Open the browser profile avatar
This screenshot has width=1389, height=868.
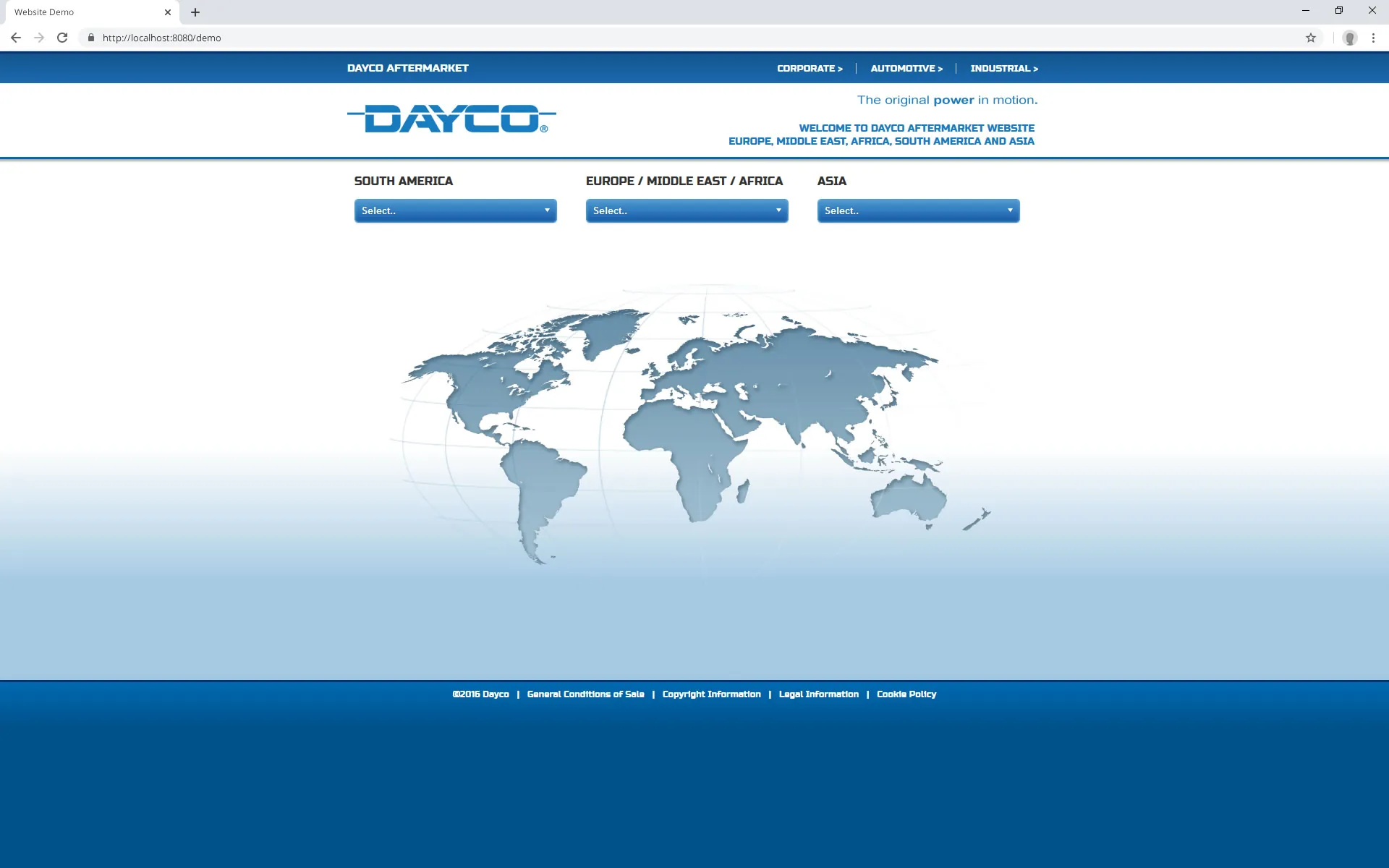(x=1350, y=38)
